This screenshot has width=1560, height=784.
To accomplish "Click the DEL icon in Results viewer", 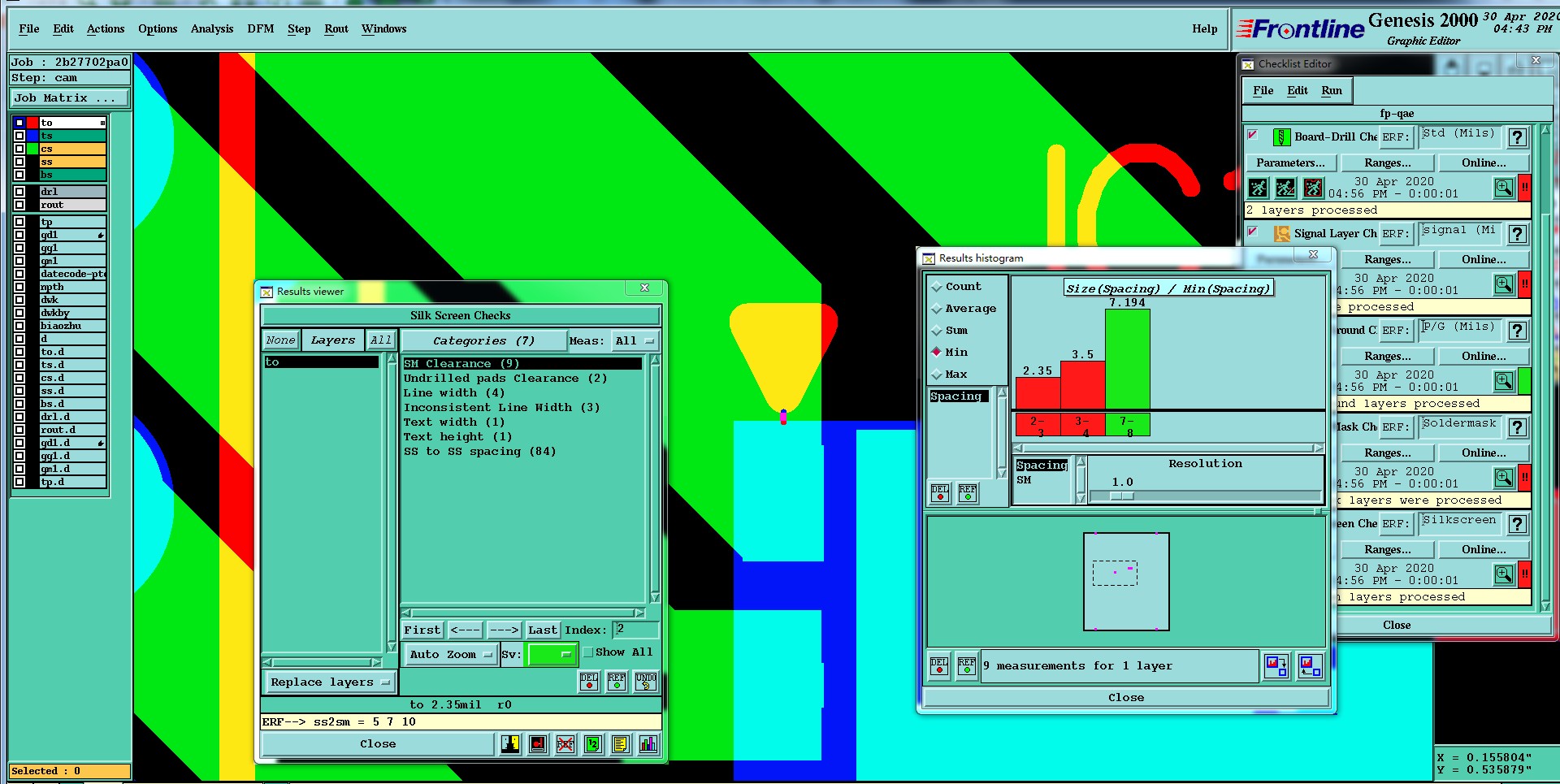I will [x=589, y=681].
